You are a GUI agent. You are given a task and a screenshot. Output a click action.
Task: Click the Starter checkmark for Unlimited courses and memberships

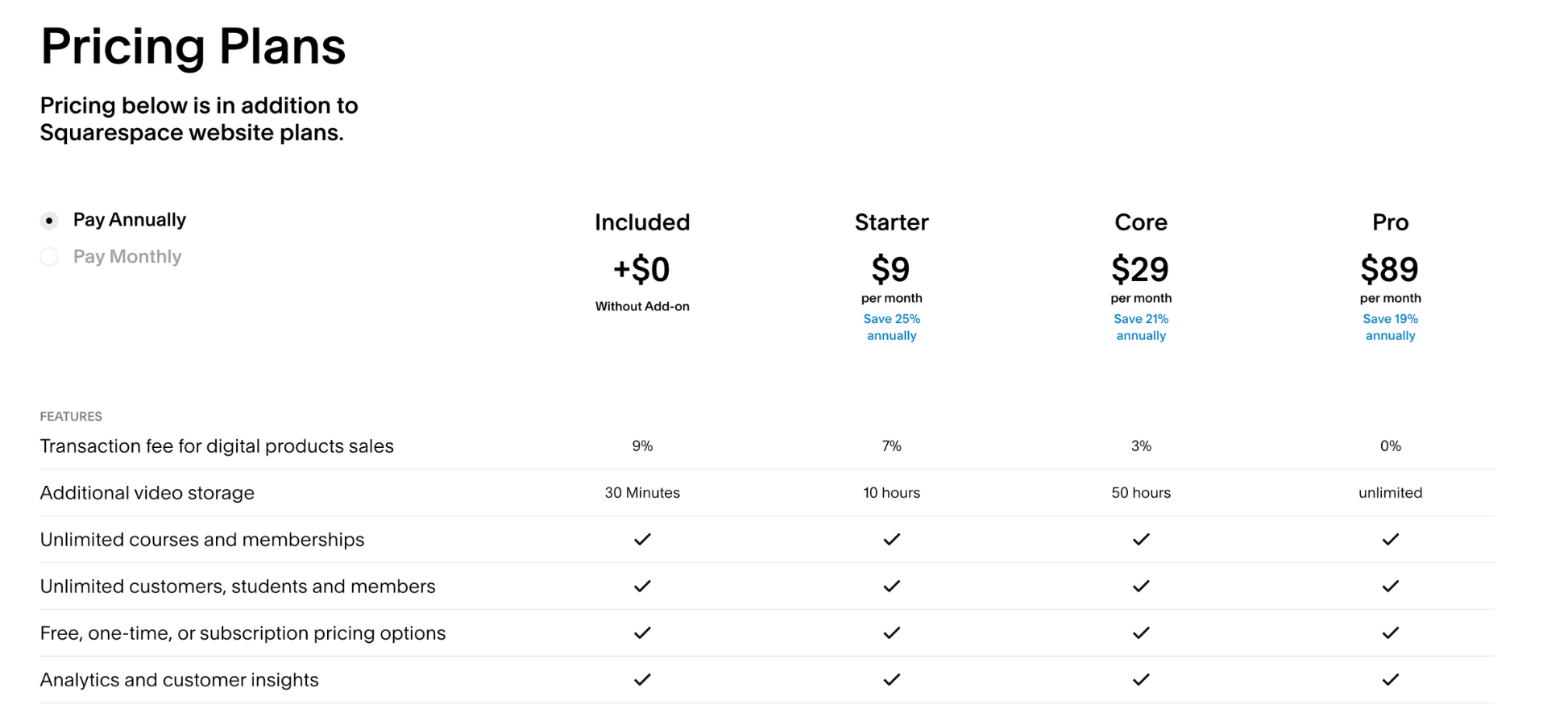click(891, 539)
